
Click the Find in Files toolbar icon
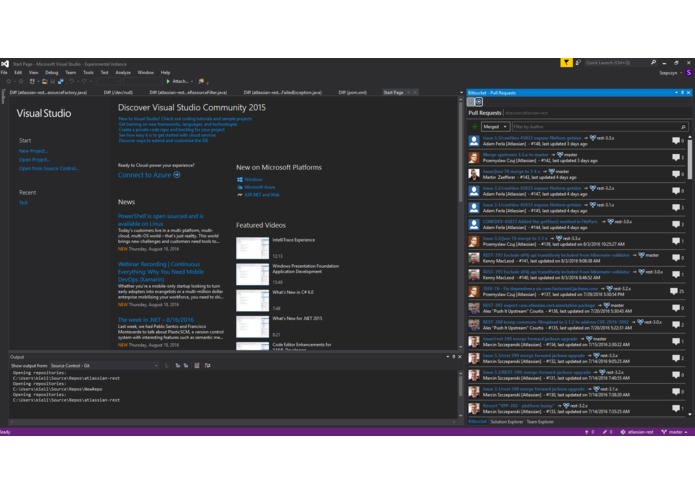point(201,82)
